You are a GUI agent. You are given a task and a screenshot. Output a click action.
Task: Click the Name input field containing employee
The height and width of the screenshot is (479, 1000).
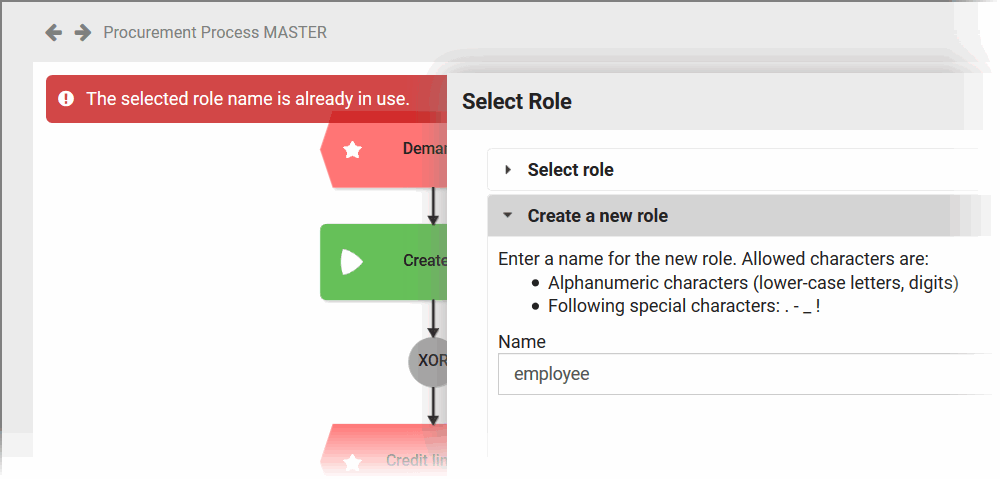point(740,374)
